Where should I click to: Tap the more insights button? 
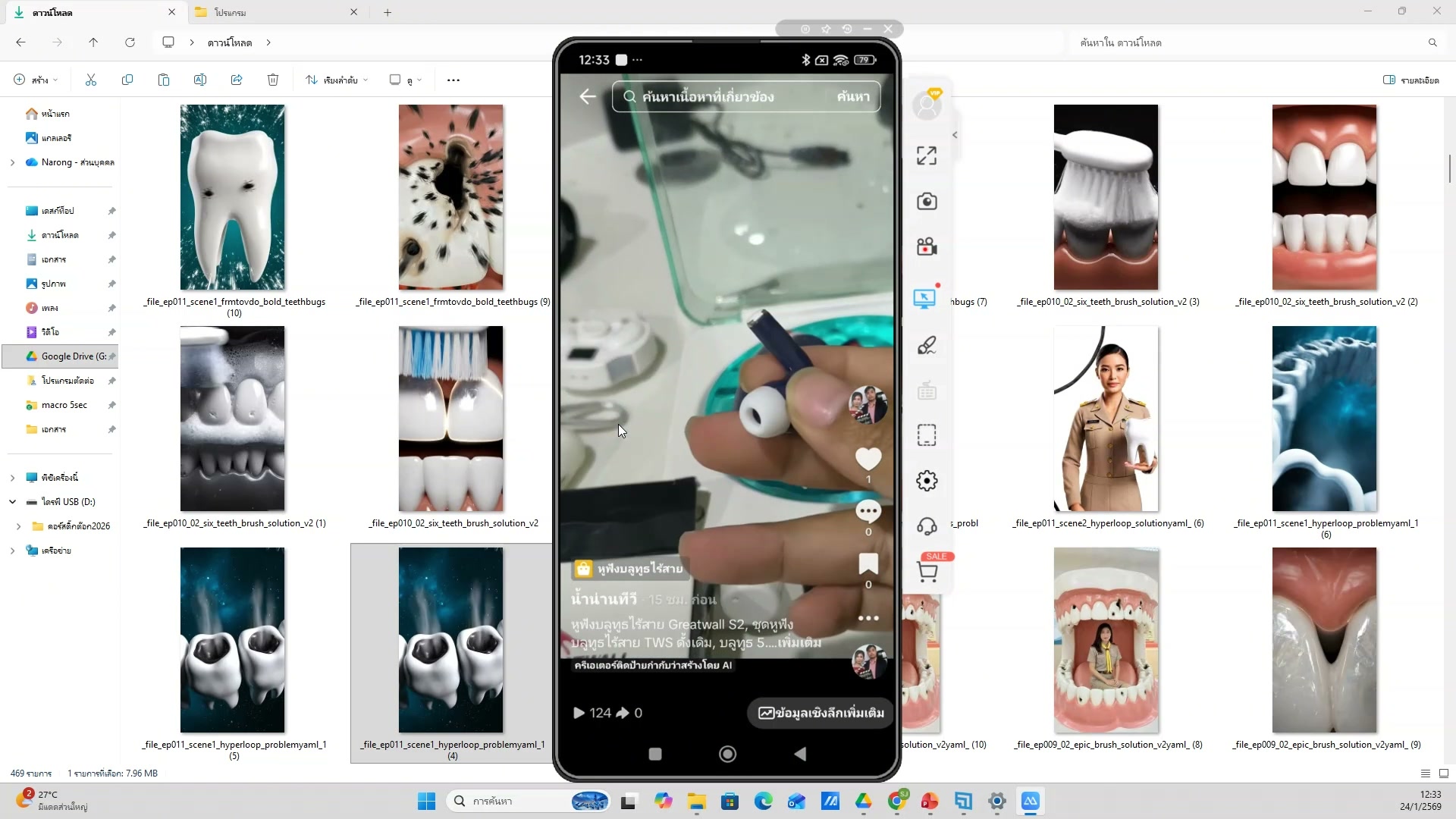[x=821, y=713]
